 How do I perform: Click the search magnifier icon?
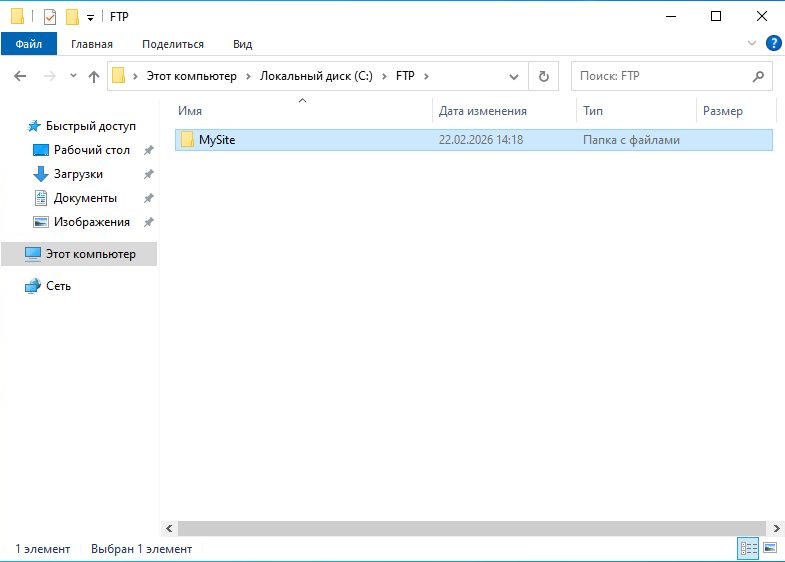pos(758,76)
